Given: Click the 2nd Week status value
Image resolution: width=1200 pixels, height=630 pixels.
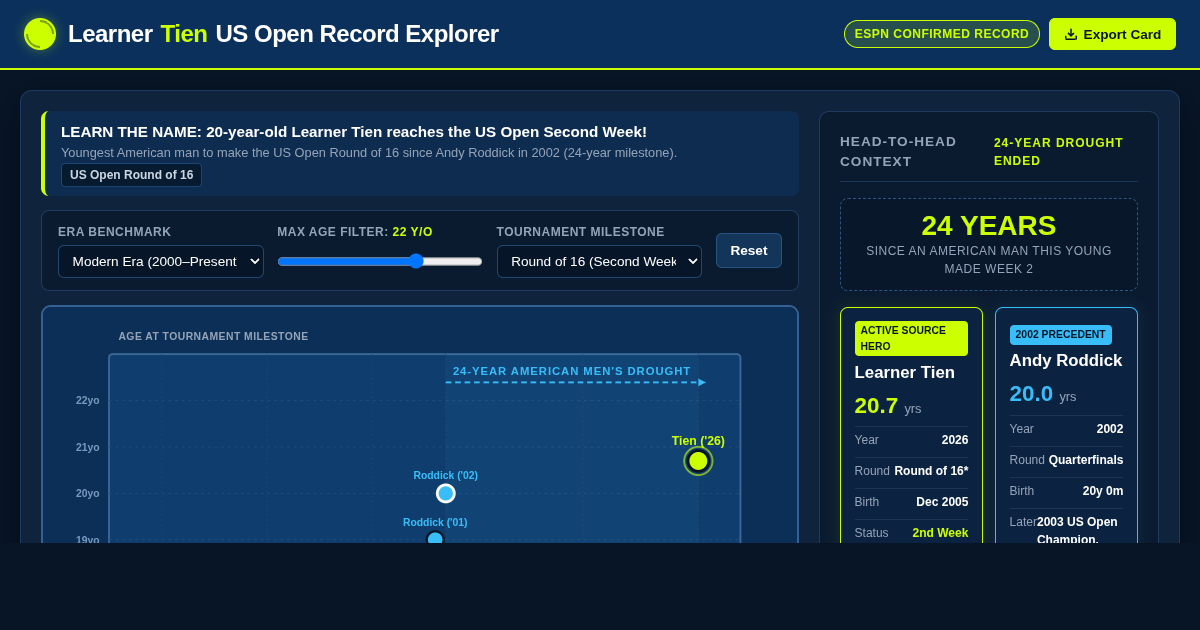Looking at the screenshot, I should click(940, 533).
